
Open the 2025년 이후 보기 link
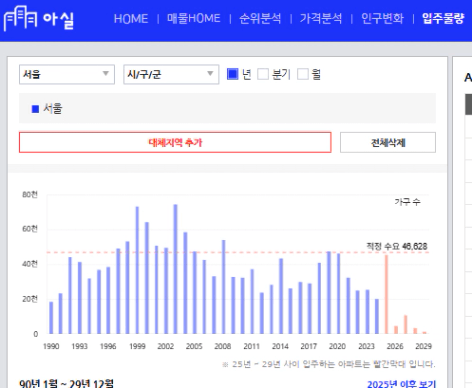[402, 384]
